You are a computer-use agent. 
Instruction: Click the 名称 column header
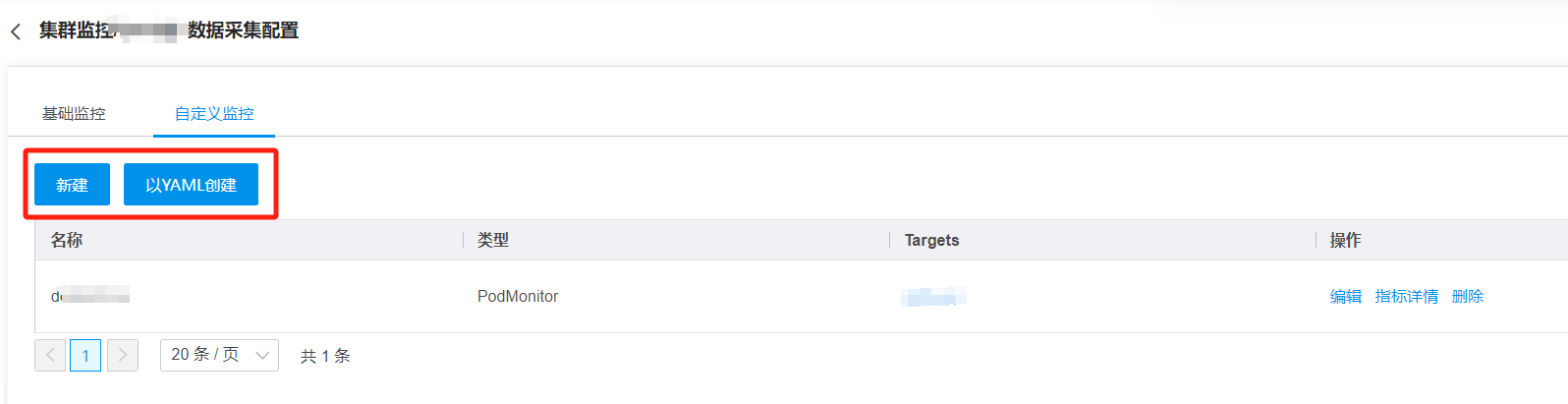pyautogui.click(x=67, y=240)
